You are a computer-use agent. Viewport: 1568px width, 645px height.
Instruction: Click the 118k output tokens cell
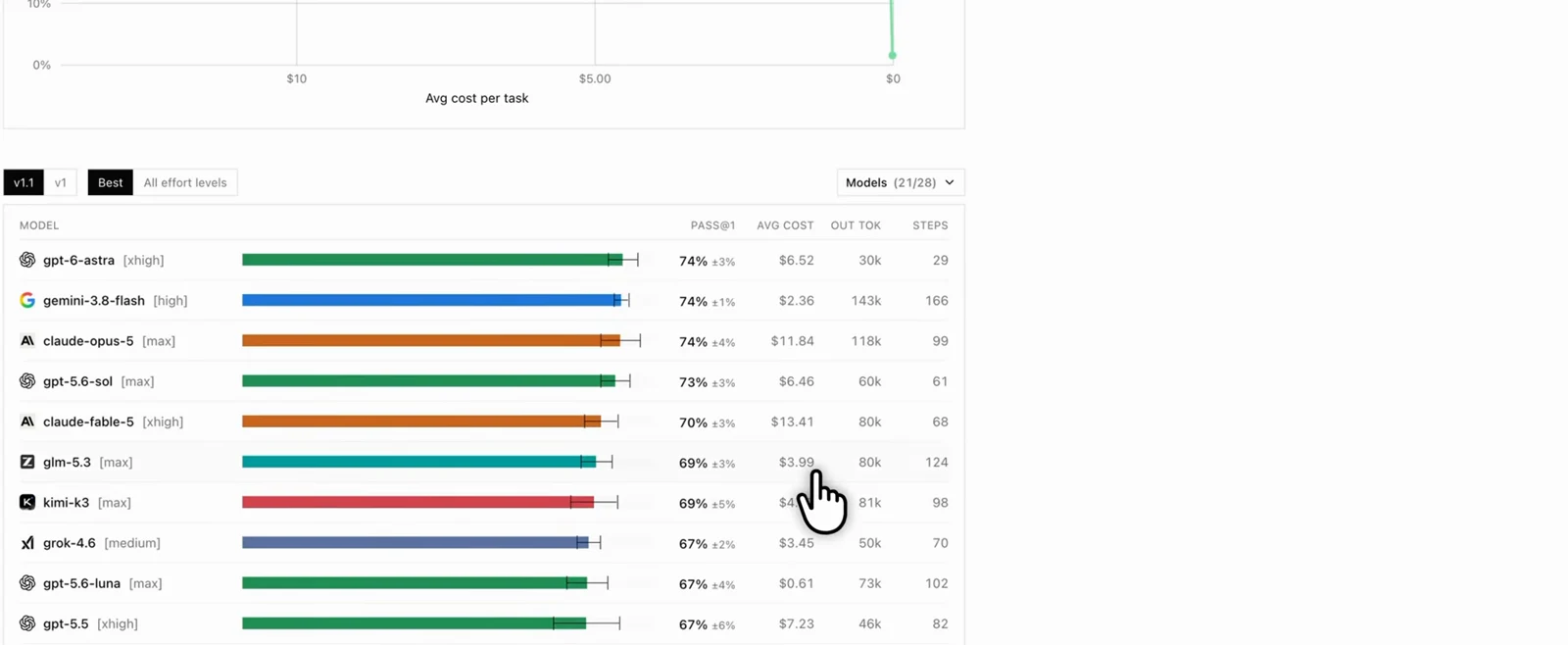[x=865, y=341]
